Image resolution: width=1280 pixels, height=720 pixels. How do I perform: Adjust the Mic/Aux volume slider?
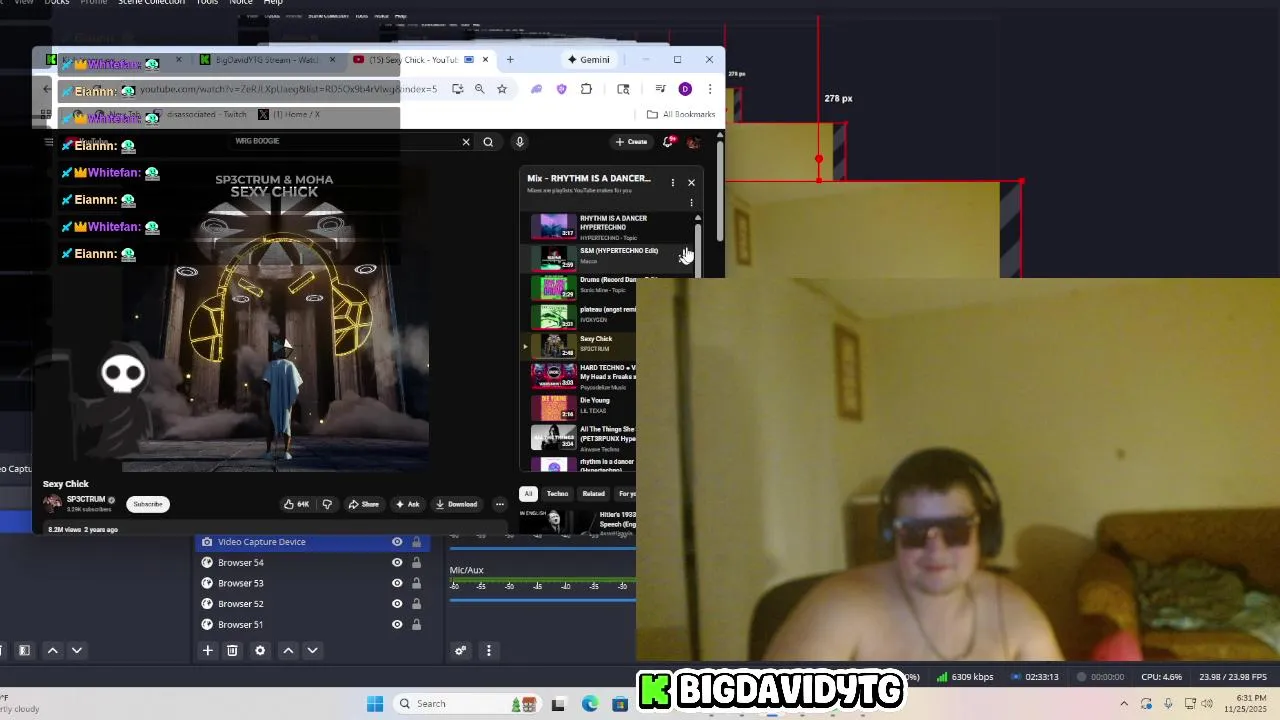pos(543,599)
